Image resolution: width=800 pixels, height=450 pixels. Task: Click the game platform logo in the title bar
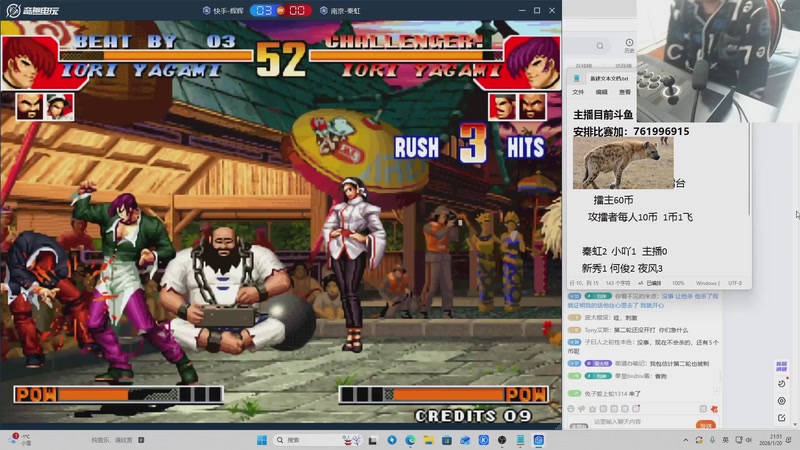[33, 10]
